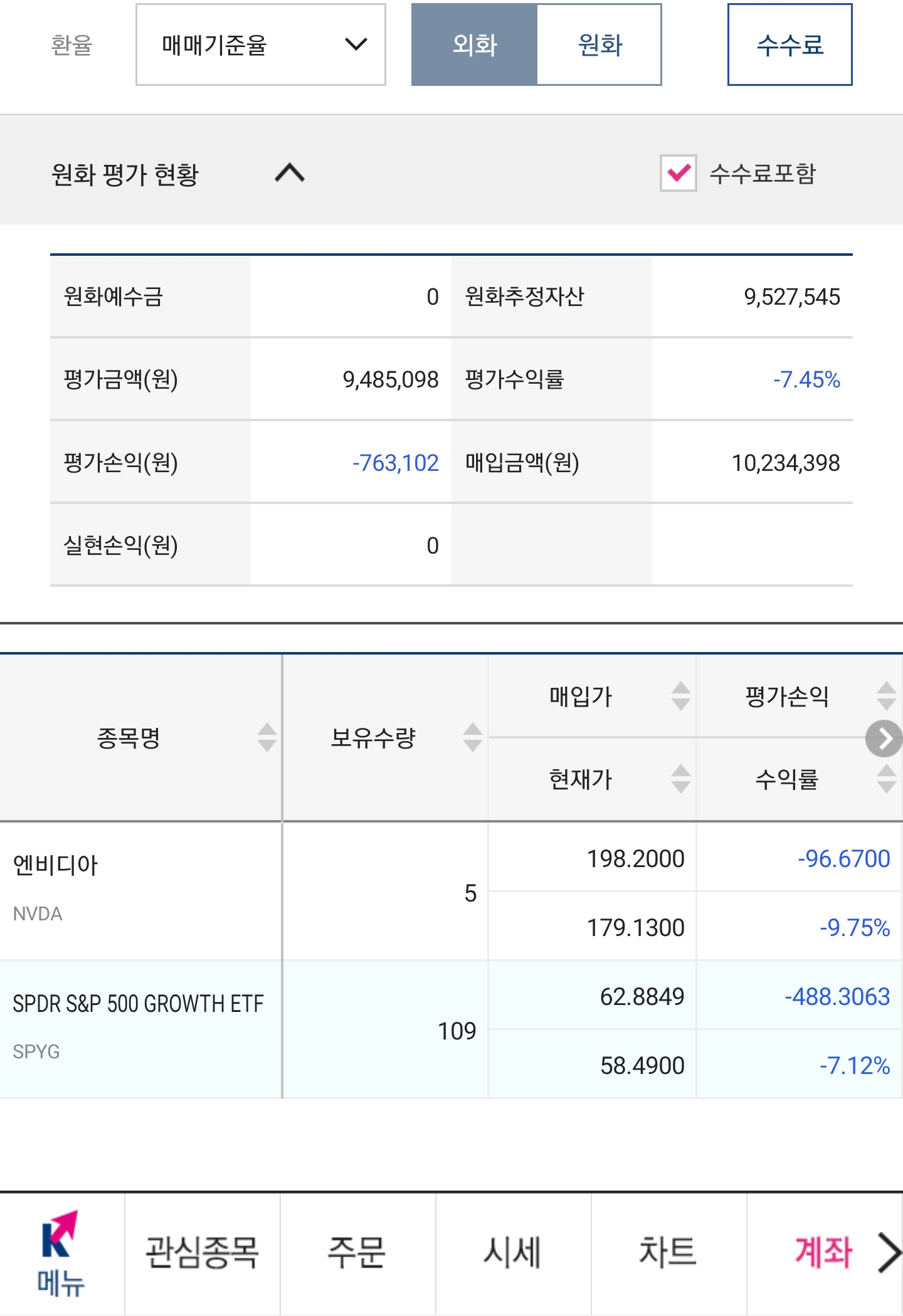Tap SPYG purchase price 62.8849
The height and width of the screenshot is (1316, 903).
pyautogui.click(x=642, y=996)
